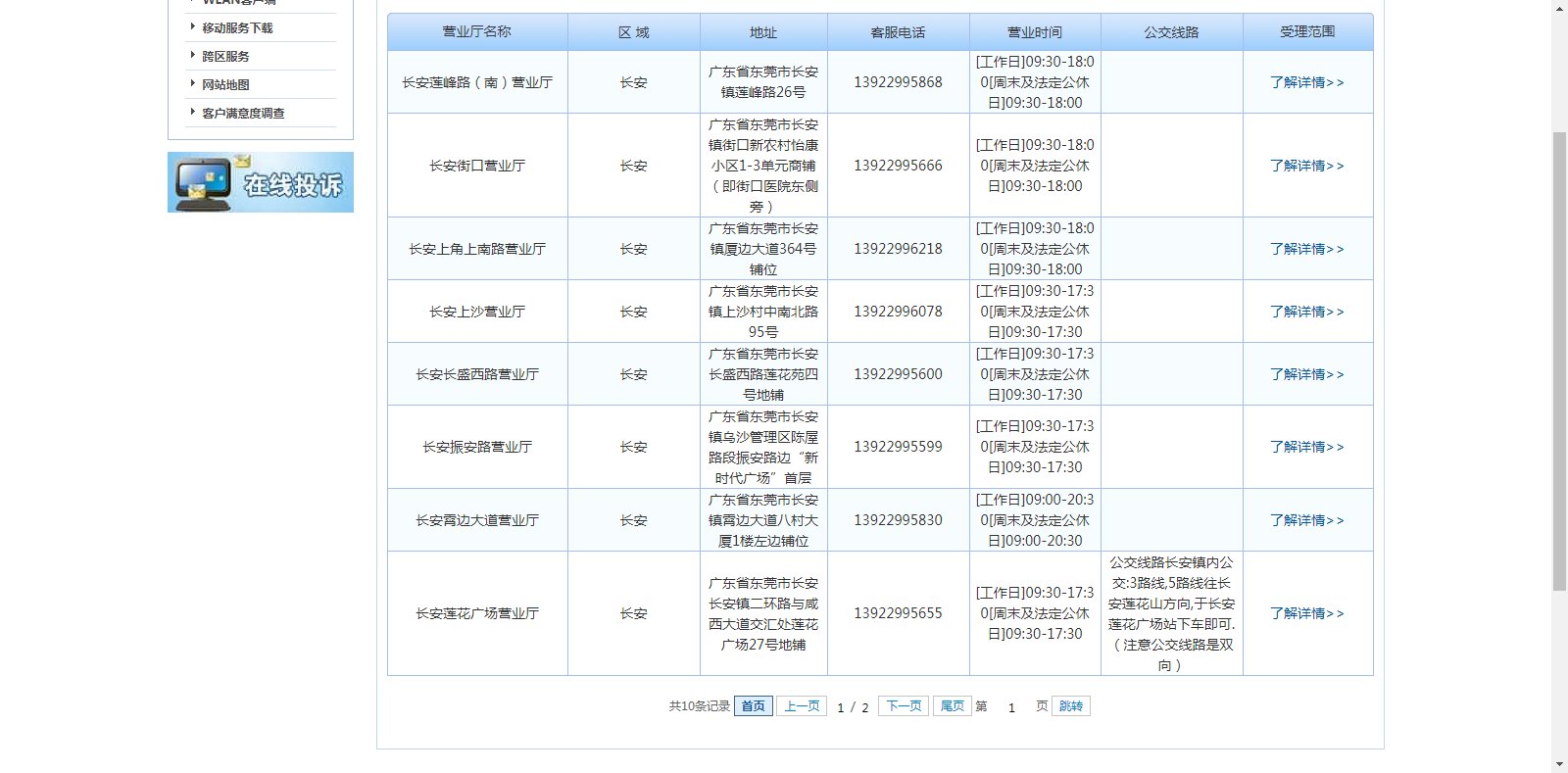
Task: Click the 跳转 jump button
Action: pos(1071,706)
